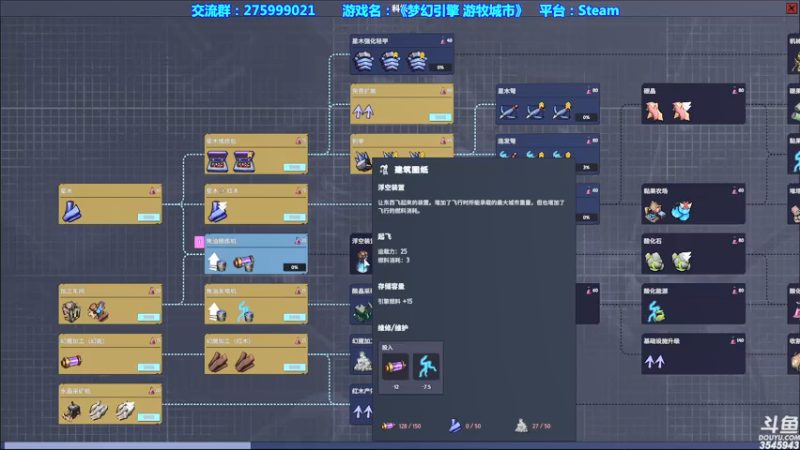The width and height of the screenshot is (800, 450).
Task: Select first pink crystal icon in 硼晶
Action: pos(655,111)
